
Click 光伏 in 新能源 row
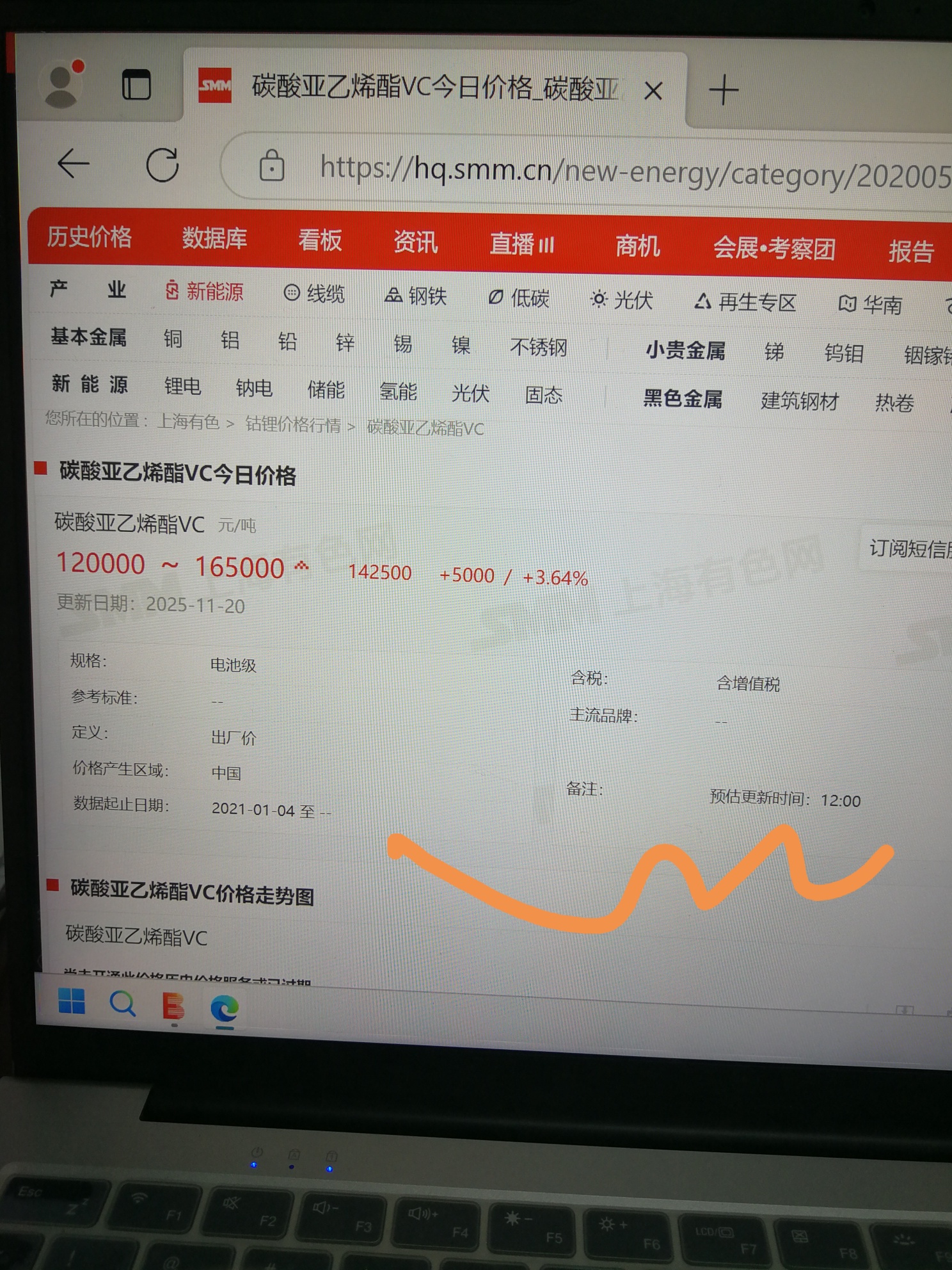470,393
